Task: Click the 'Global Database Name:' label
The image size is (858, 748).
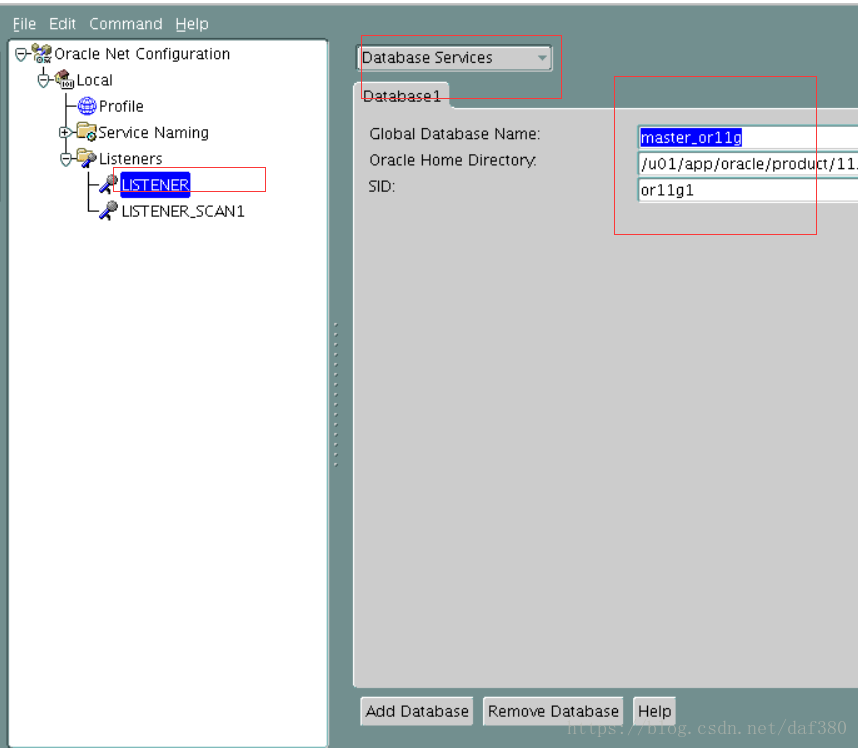Action: coord(455,134)
